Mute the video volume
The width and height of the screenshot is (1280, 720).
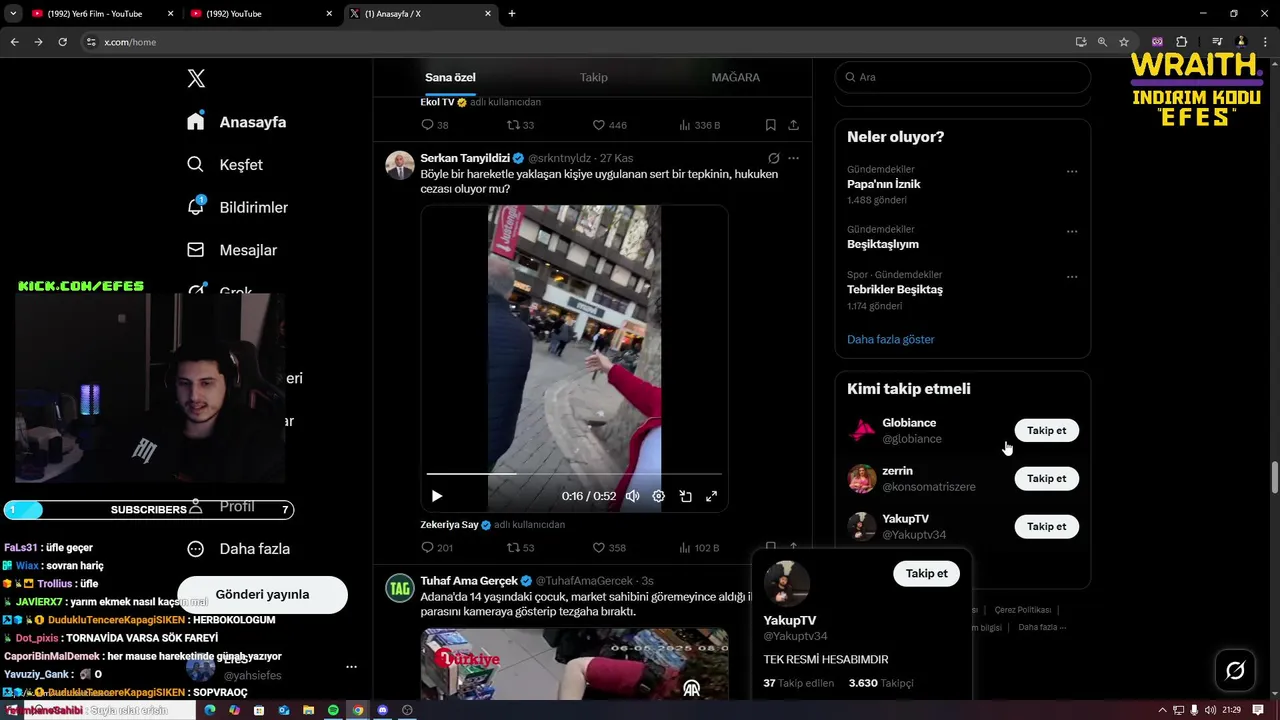tap(632, 496)
